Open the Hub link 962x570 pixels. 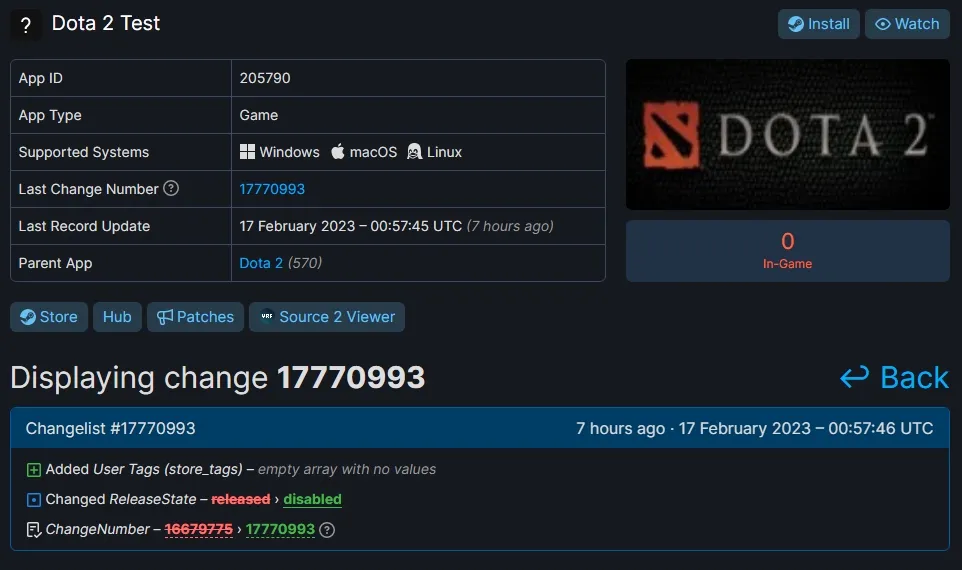pyautogui.click(x=117, y=317)
